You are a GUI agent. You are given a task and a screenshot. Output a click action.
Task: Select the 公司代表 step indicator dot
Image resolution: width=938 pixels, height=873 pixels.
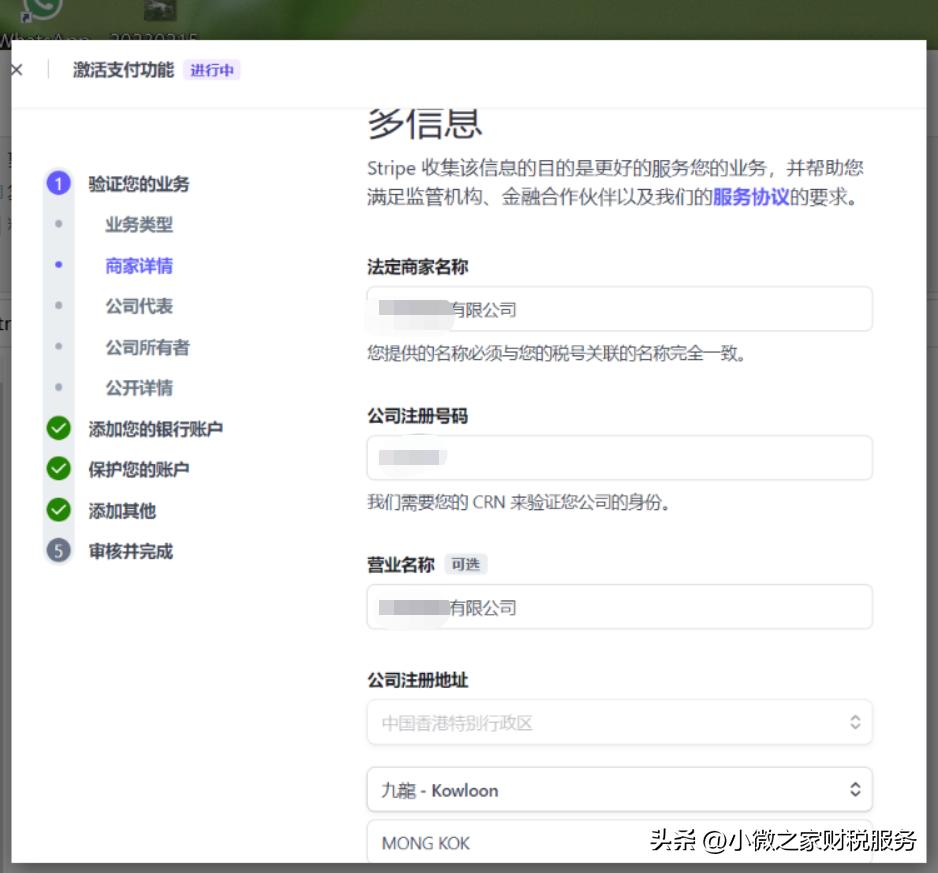[60, 305]
